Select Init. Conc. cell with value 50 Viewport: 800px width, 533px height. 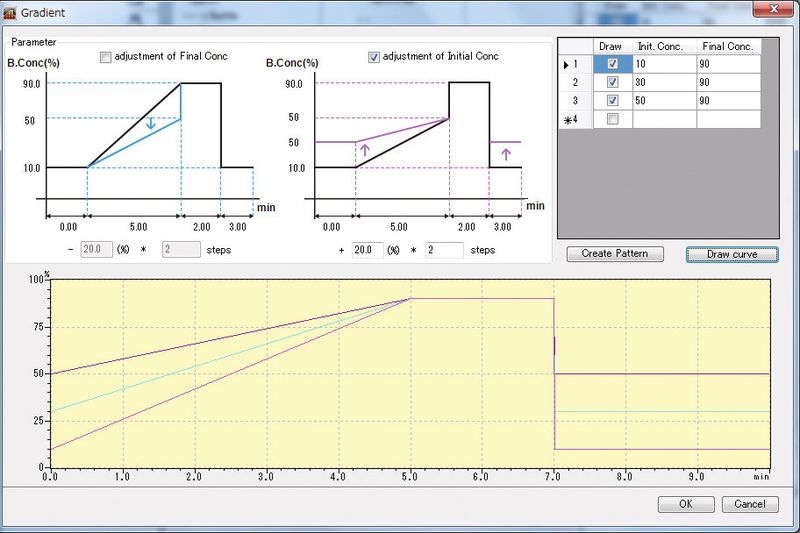(x=665, y=100)
